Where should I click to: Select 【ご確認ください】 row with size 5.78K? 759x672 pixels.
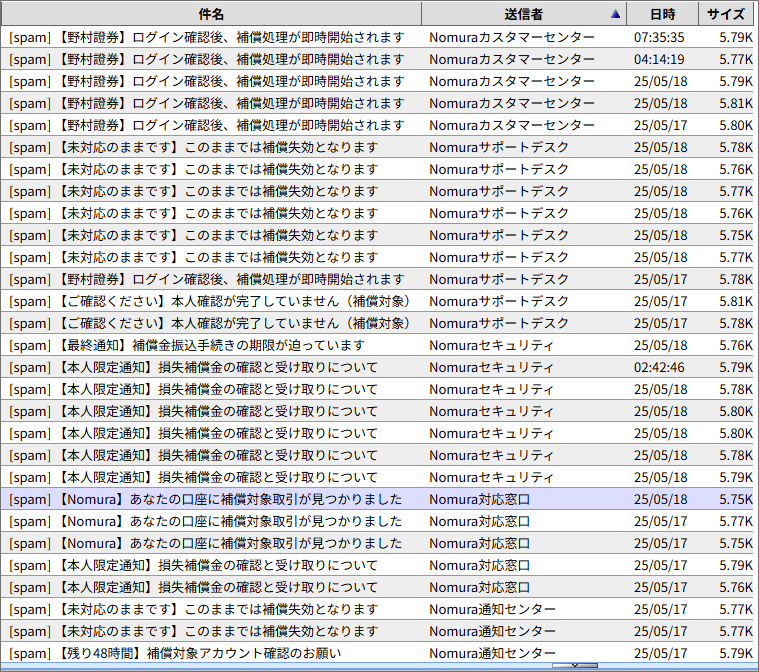(377, 323)
